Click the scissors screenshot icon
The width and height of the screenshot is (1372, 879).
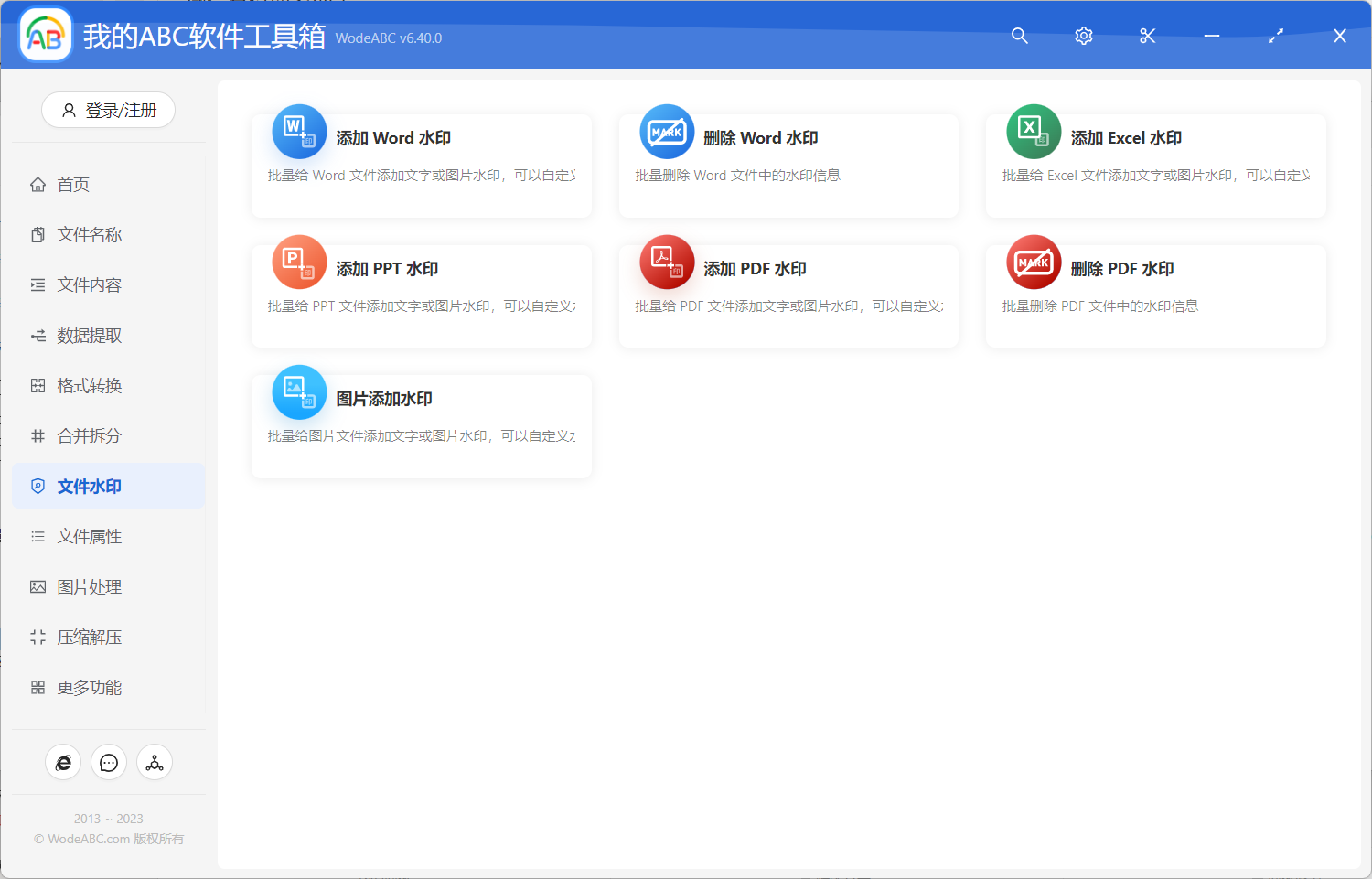point(1147,36)
